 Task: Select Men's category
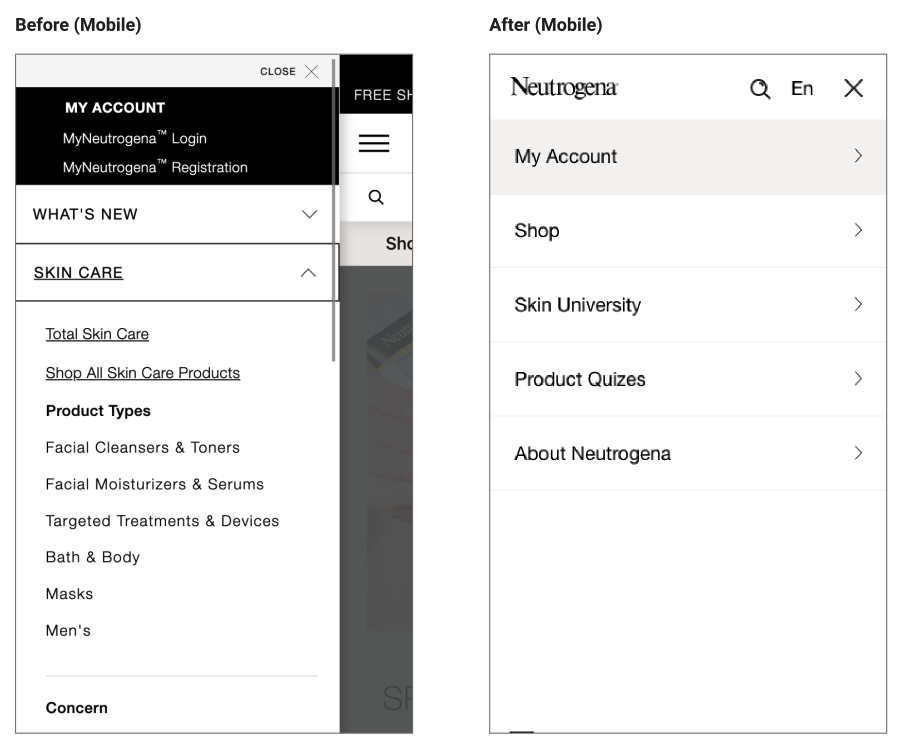coord(68,631)
